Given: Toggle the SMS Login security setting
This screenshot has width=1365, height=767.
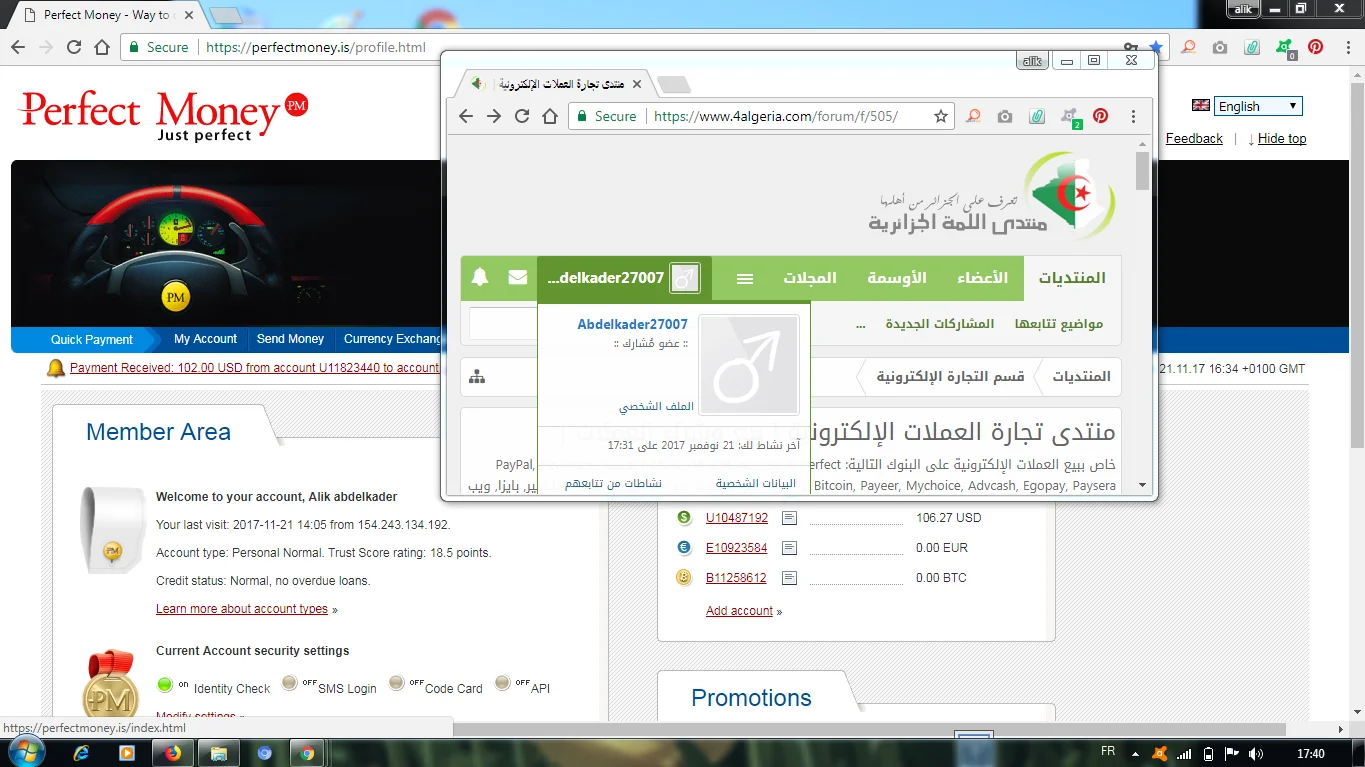Looking at the screenshot, I should [x=290, y=684].
